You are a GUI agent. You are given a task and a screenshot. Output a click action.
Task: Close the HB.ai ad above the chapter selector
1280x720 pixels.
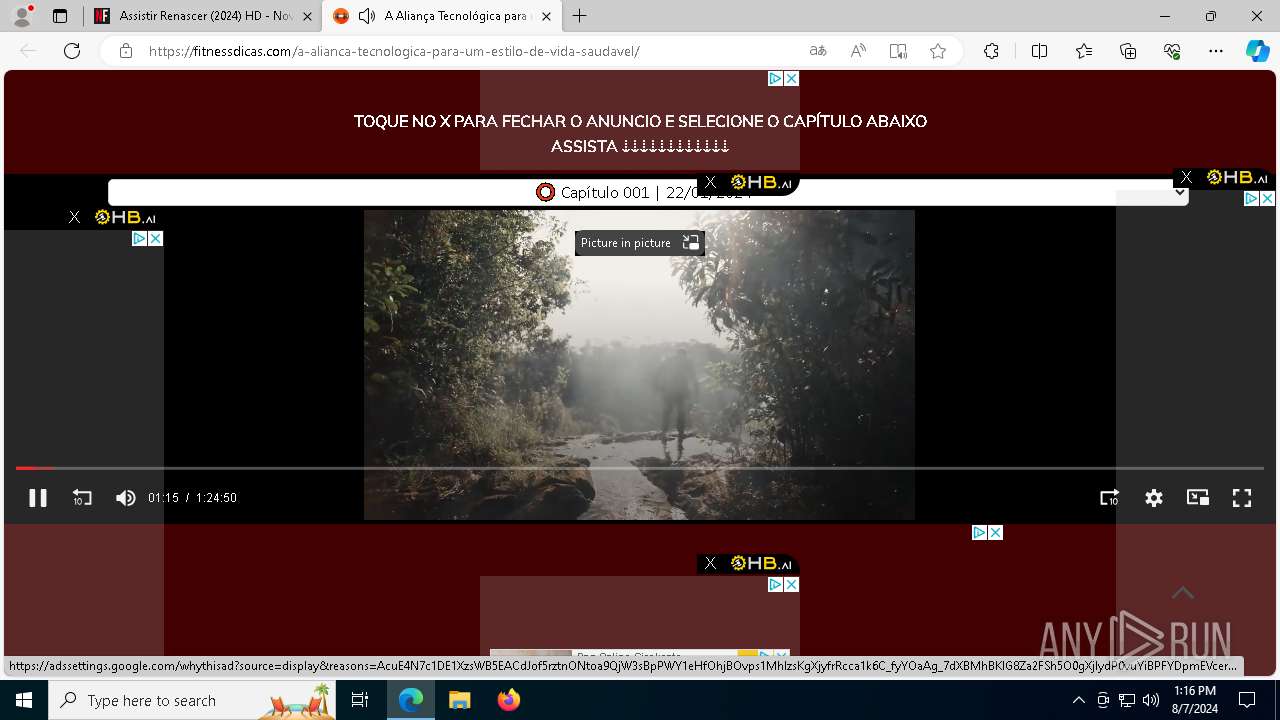point(710,182)
